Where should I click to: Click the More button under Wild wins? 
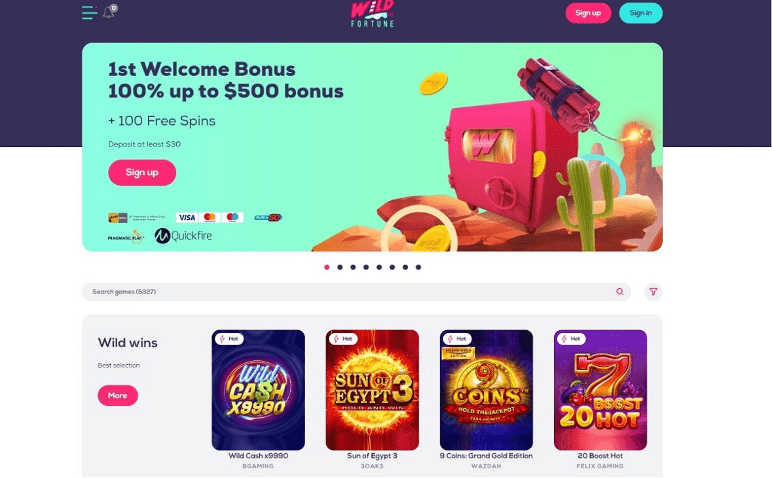pyautogui.click(x=118, y=395)
